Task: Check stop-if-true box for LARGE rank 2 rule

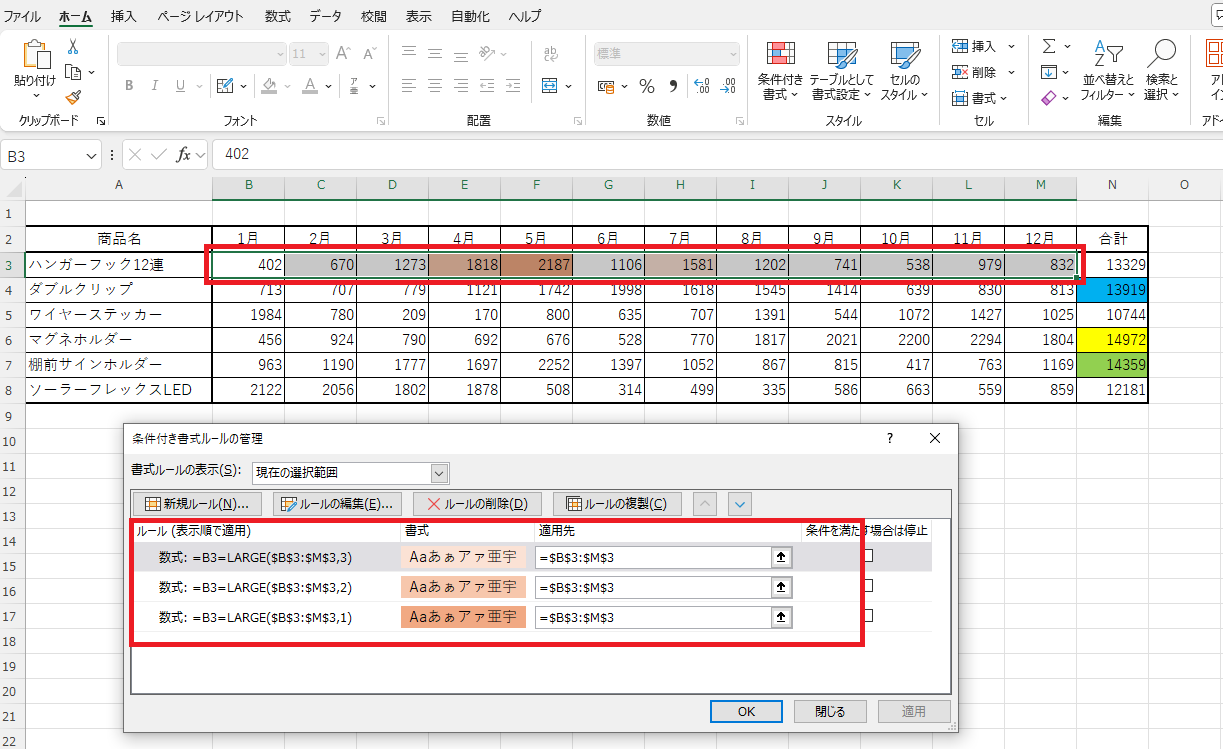Action: 870,585
